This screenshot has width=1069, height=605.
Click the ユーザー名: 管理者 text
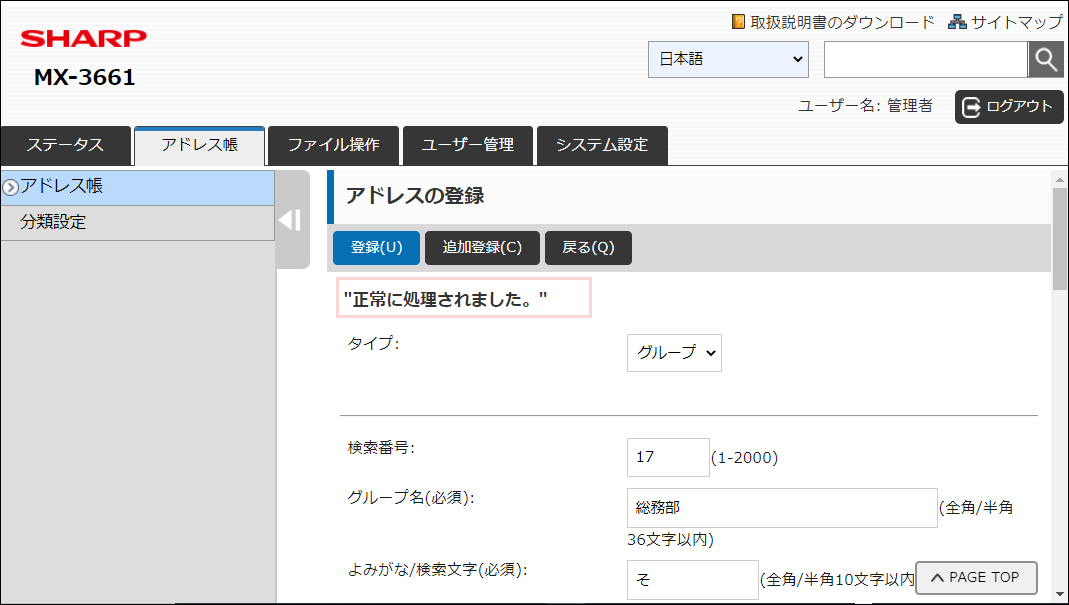click(865, 106)
